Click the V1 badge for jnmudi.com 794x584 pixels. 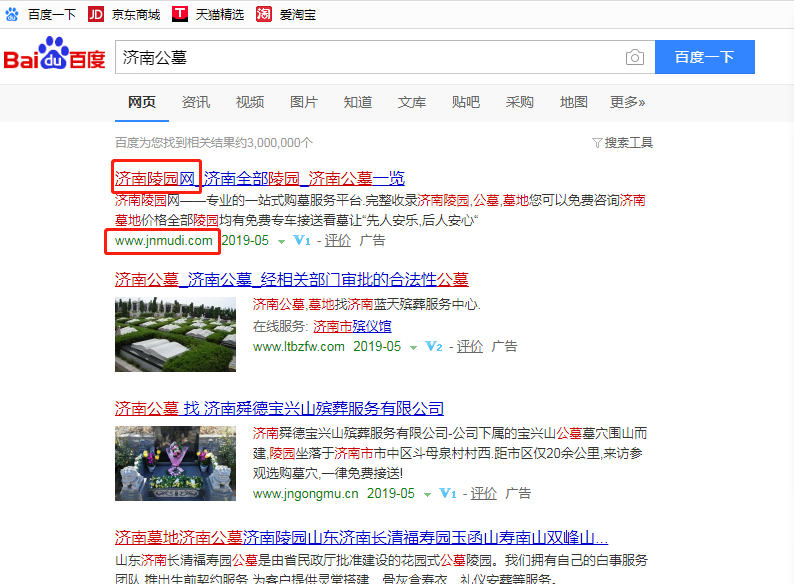(302, 241)
